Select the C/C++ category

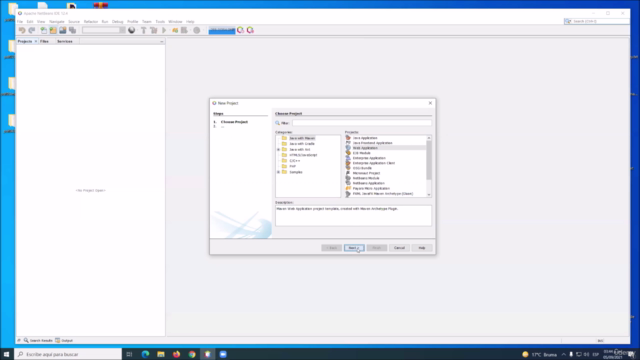point(295,161)
